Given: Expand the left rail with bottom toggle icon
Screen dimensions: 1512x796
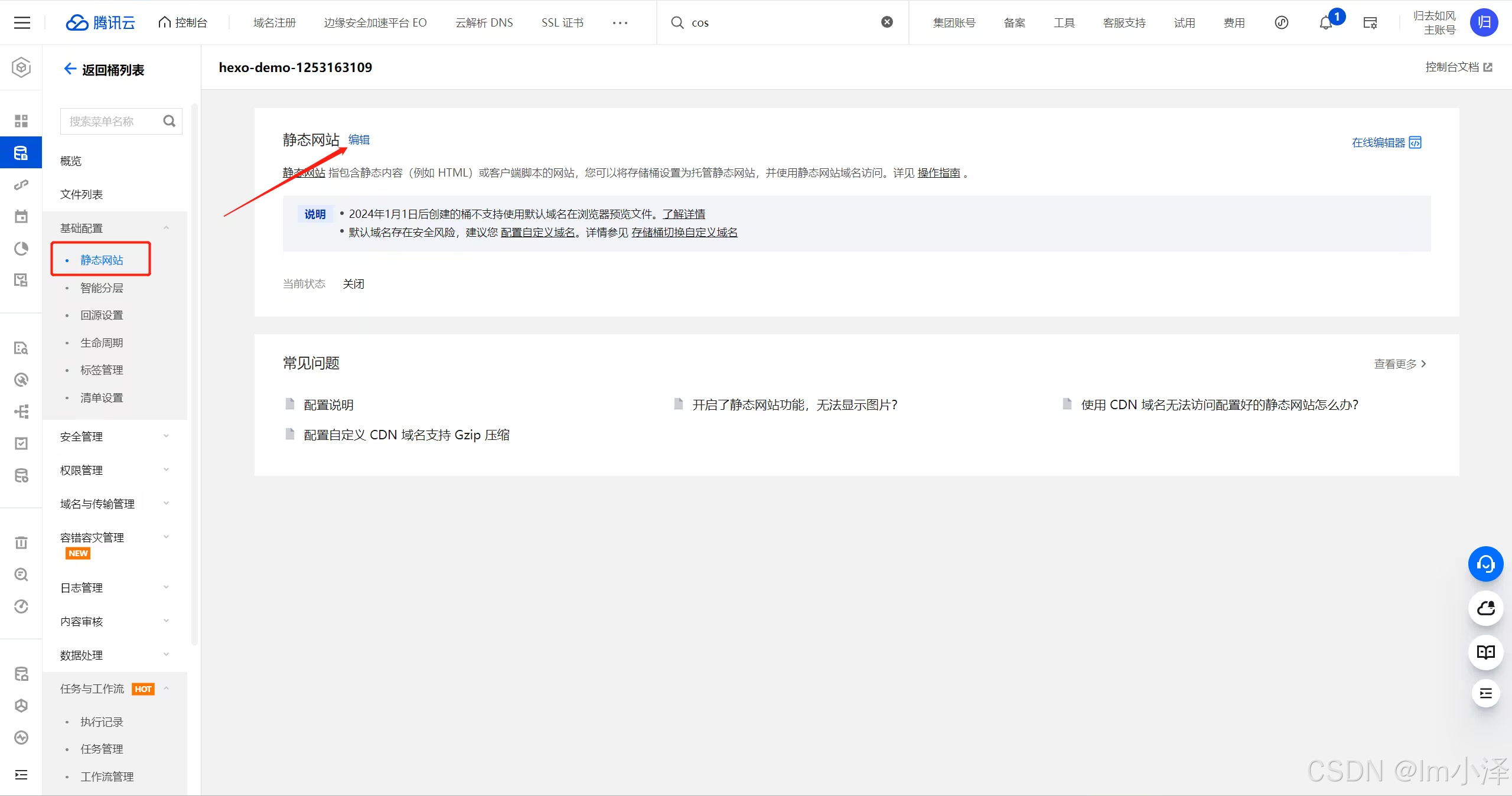Looking at the screenshot, I should pos(21,775).
